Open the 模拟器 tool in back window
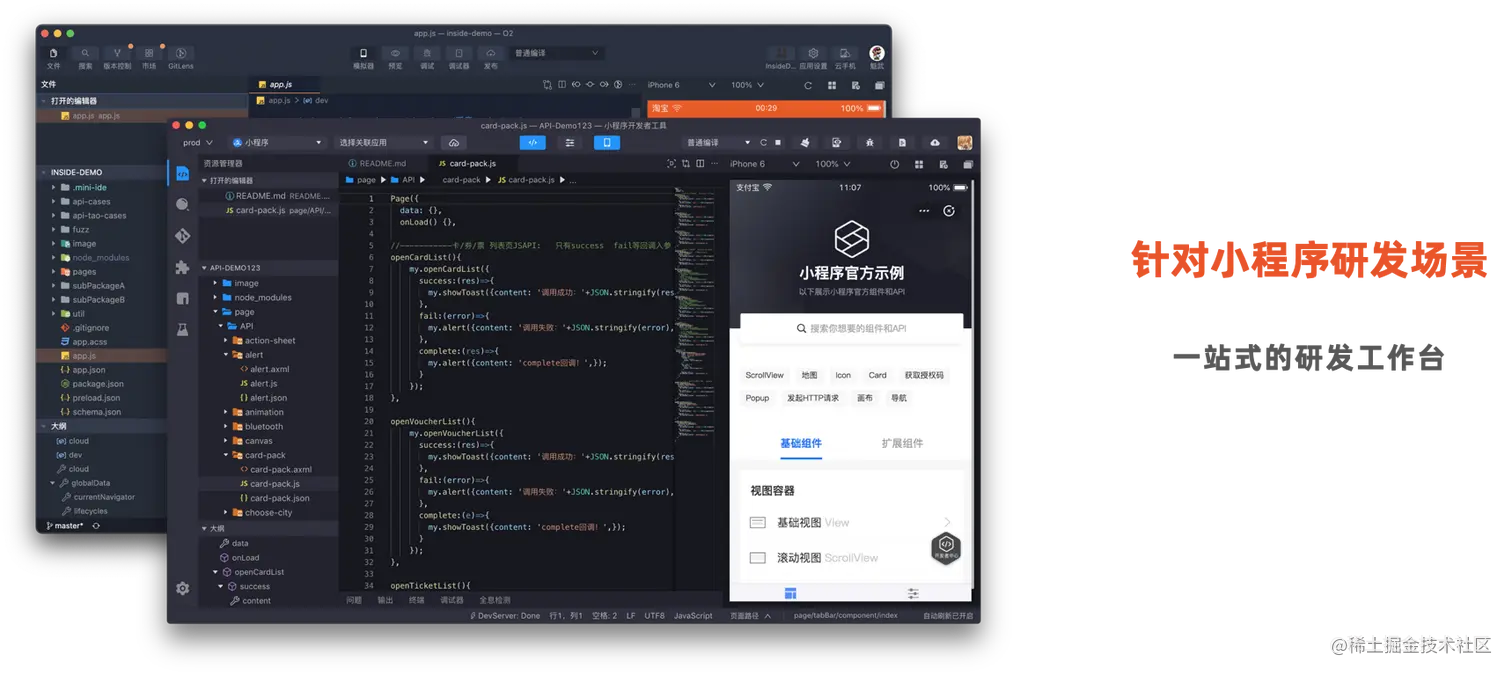 (363, 58)
